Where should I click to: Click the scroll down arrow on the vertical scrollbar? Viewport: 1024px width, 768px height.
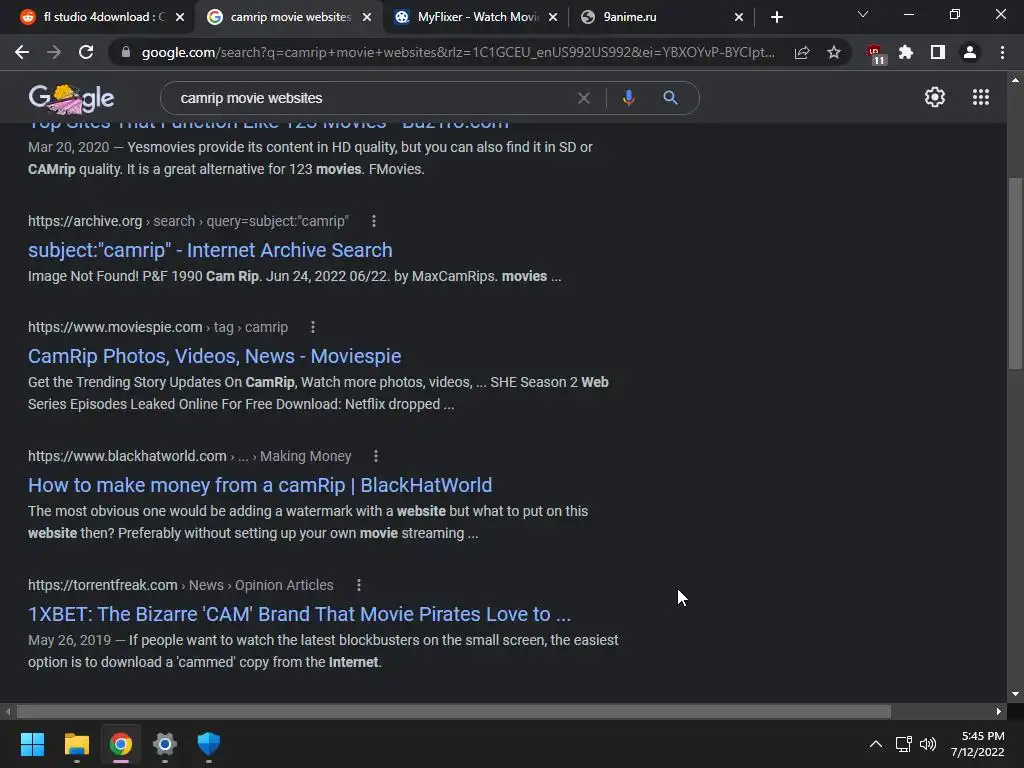(x=1015, y=694)
